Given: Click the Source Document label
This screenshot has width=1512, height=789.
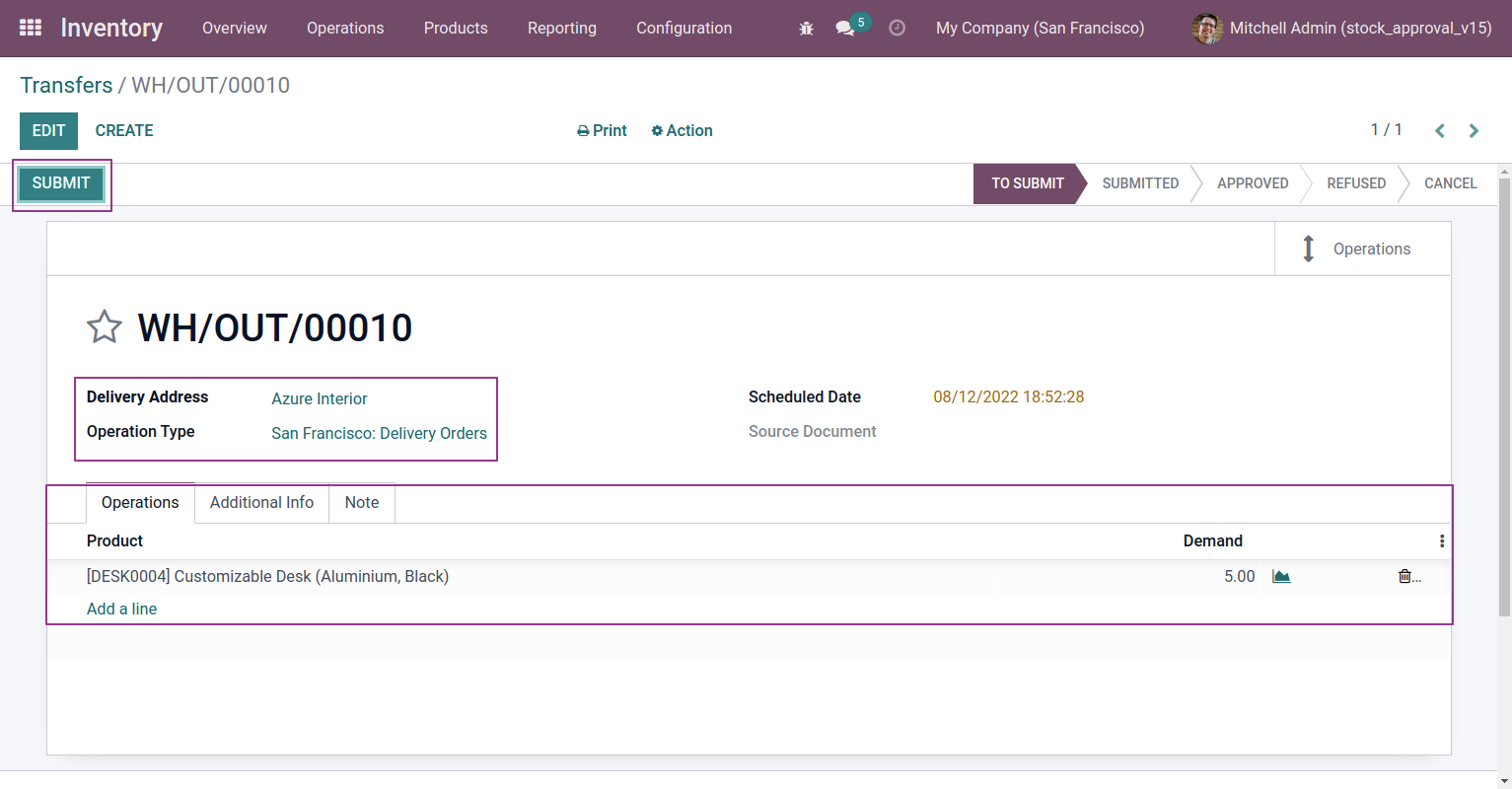Looking at the screenshot, I should click(812, 431).
